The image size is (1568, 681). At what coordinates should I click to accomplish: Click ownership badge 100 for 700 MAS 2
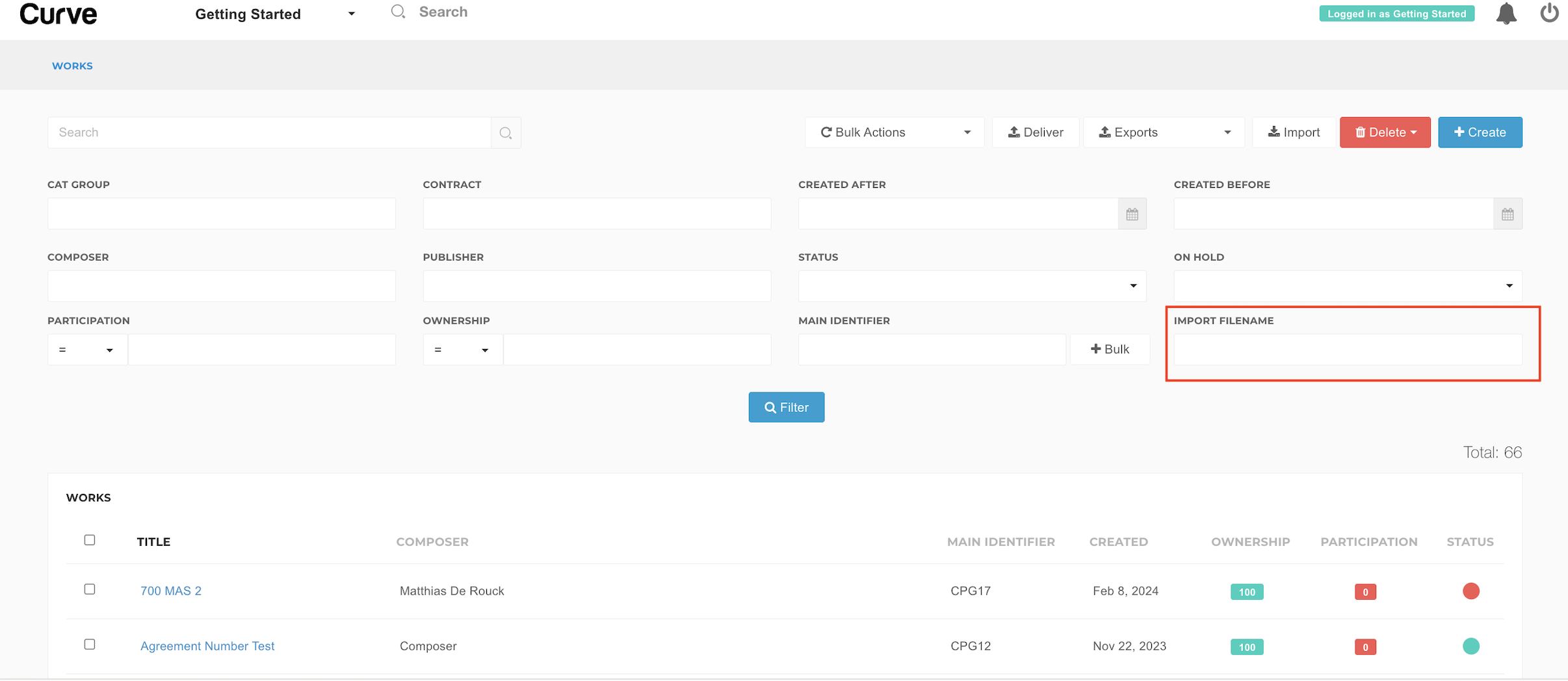coord(1247,592)
